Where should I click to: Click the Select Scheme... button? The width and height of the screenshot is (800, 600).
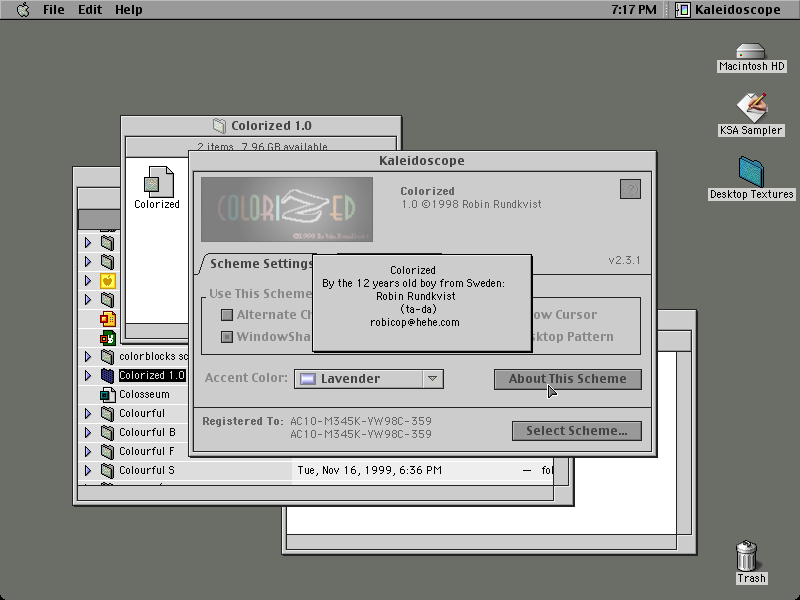click(577, 431)
